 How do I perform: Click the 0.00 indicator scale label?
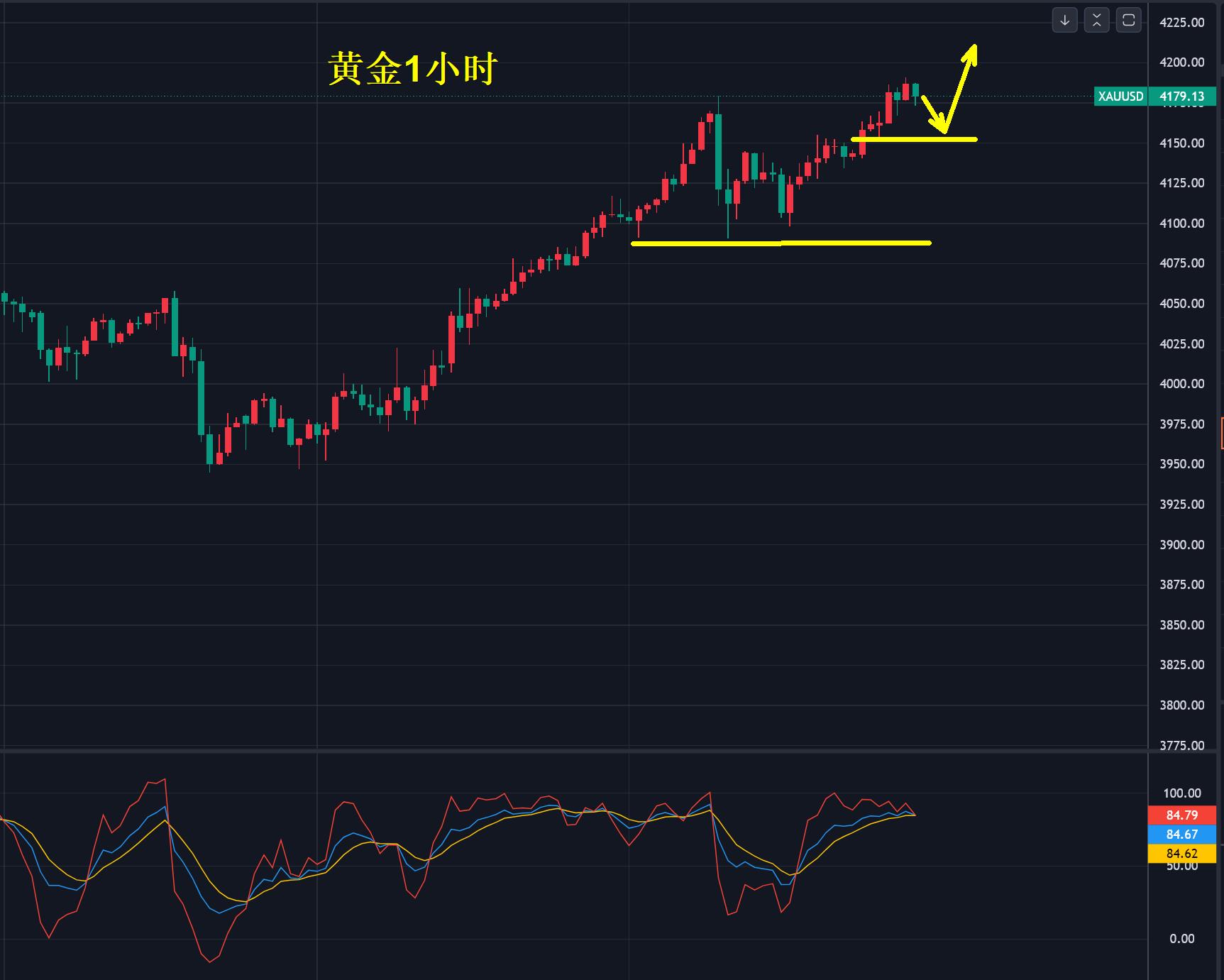coord(1181,939)
